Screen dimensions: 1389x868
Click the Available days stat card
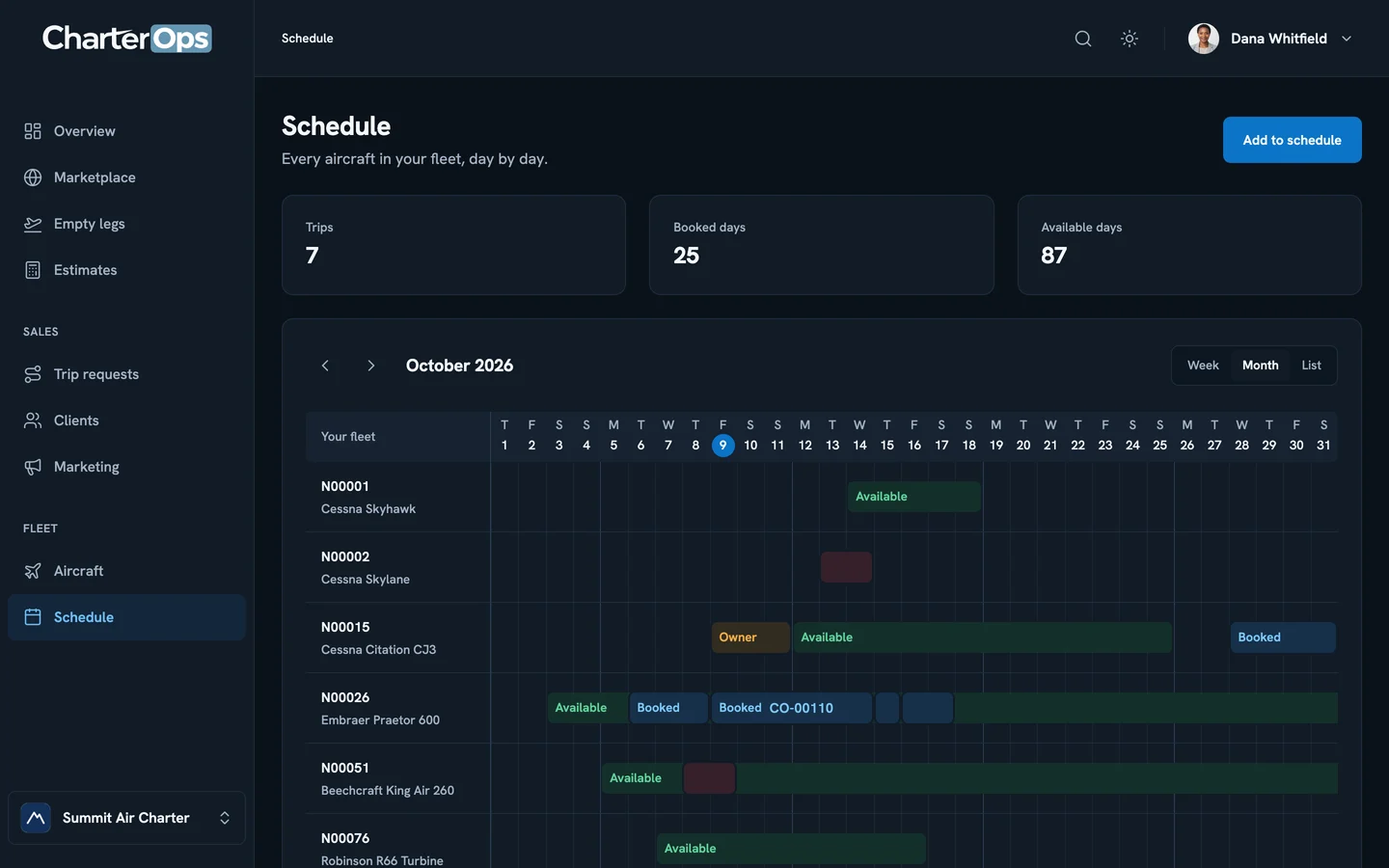point(1189,245)
